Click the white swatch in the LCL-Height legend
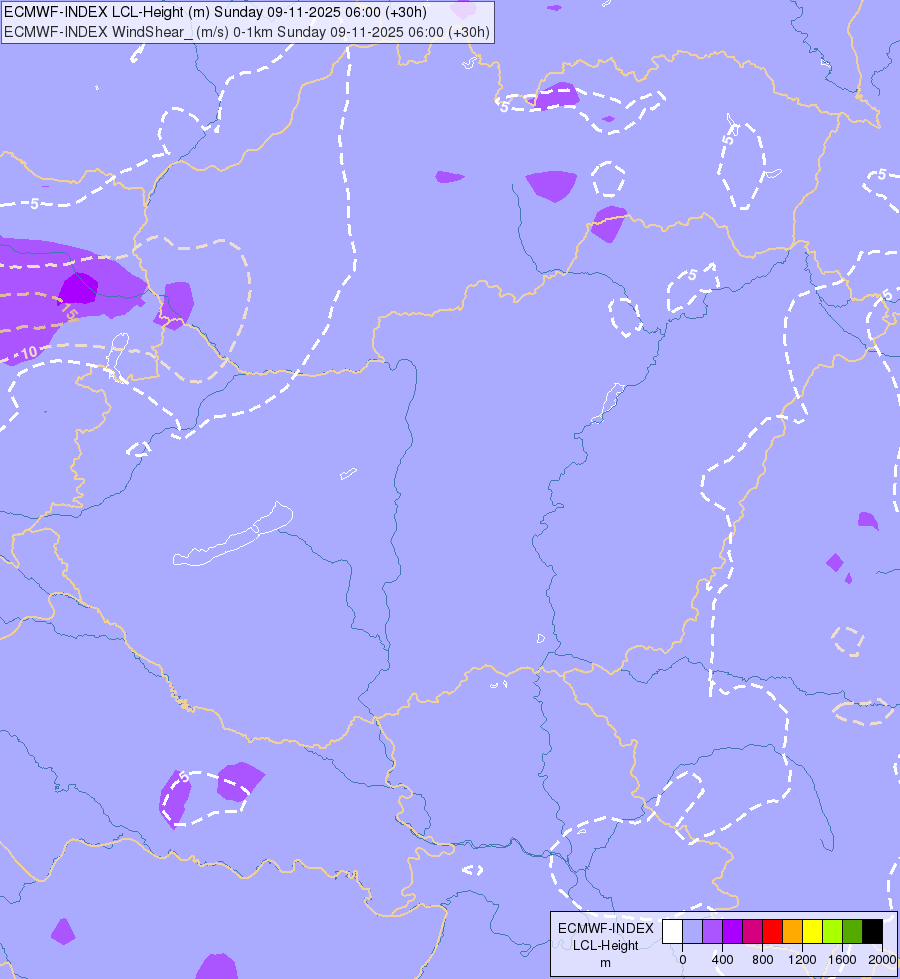This screenshot has height=979, width=900. point(672,931)
